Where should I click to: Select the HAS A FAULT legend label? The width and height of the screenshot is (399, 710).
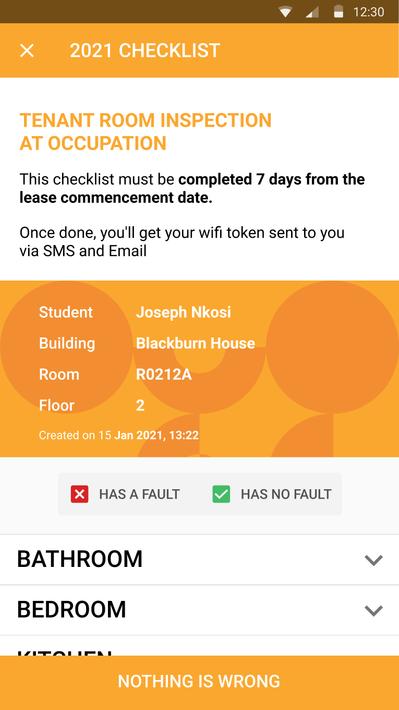tap(139, 494)
